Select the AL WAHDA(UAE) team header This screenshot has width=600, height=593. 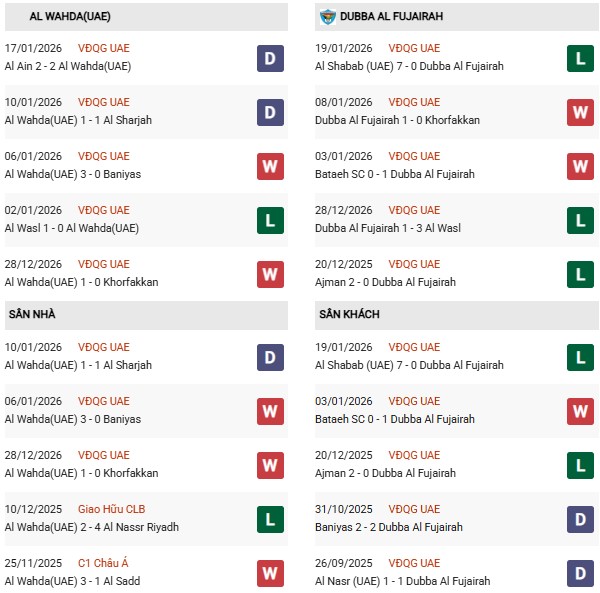click(x=65, y=17)
